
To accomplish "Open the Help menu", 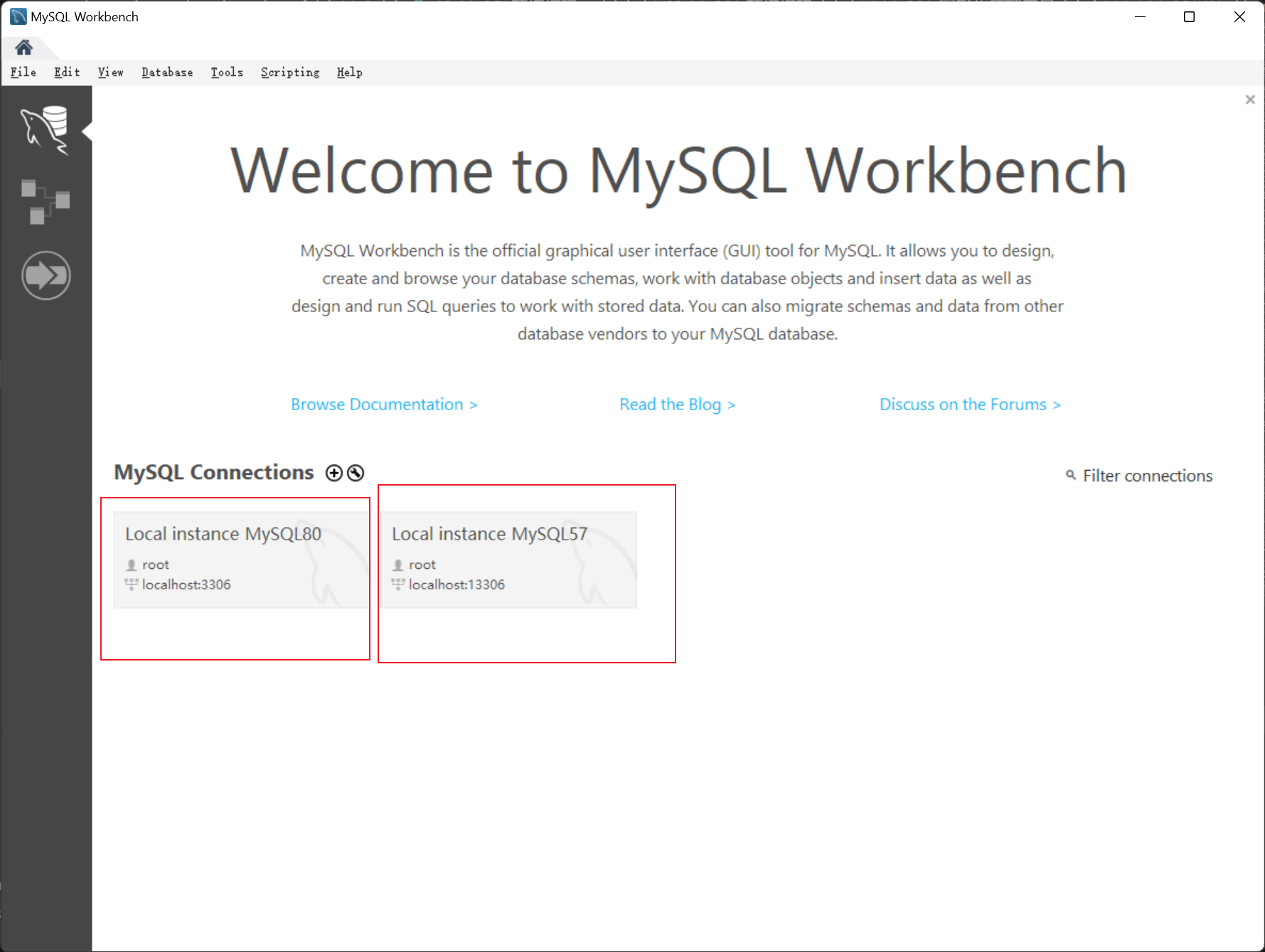I will pos(349,73).
